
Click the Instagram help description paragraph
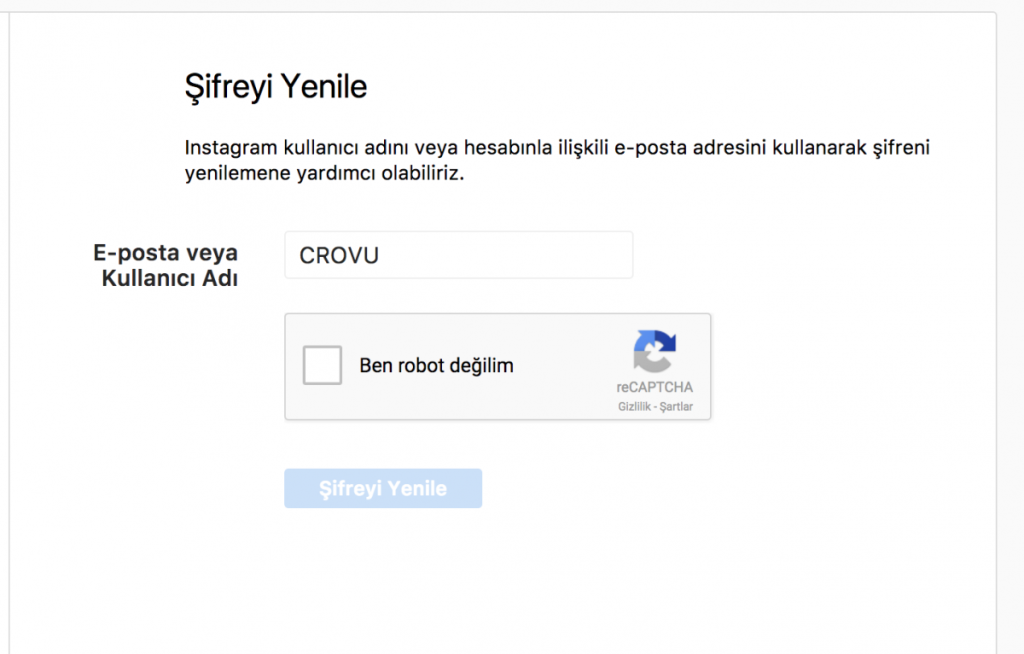[x=557, y=160]
